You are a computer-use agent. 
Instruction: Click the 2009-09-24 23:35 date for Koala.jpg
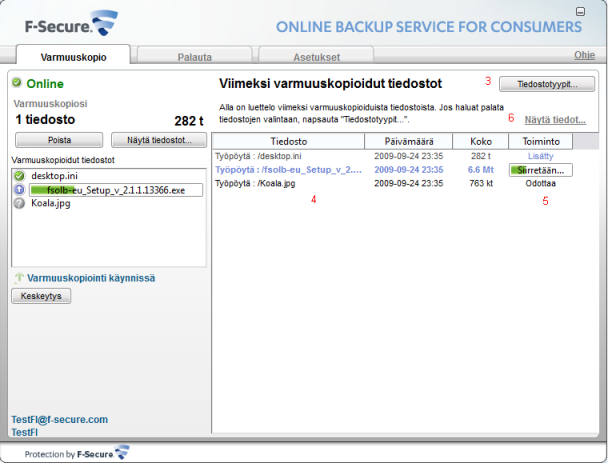click(409, 183)
